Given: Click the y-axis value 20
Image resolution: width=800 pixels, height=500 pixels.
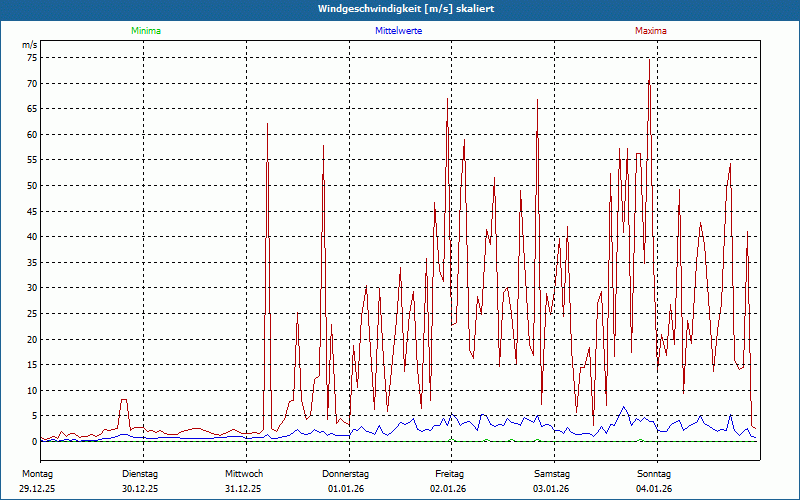Looking at the screenshot, I should [x=32, y=339].
